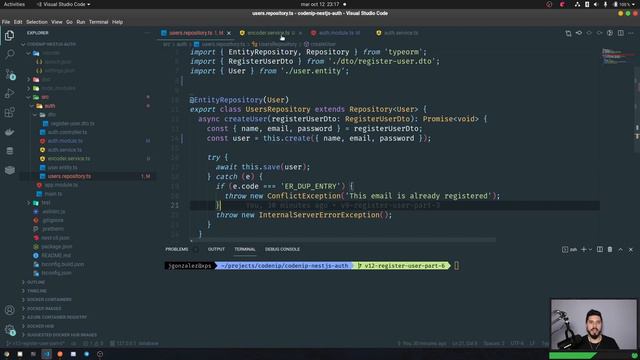Image resolution: width=640 pixels, height=360 pixels.
Task: Open the Extensions view
Action: pos(9,112)
